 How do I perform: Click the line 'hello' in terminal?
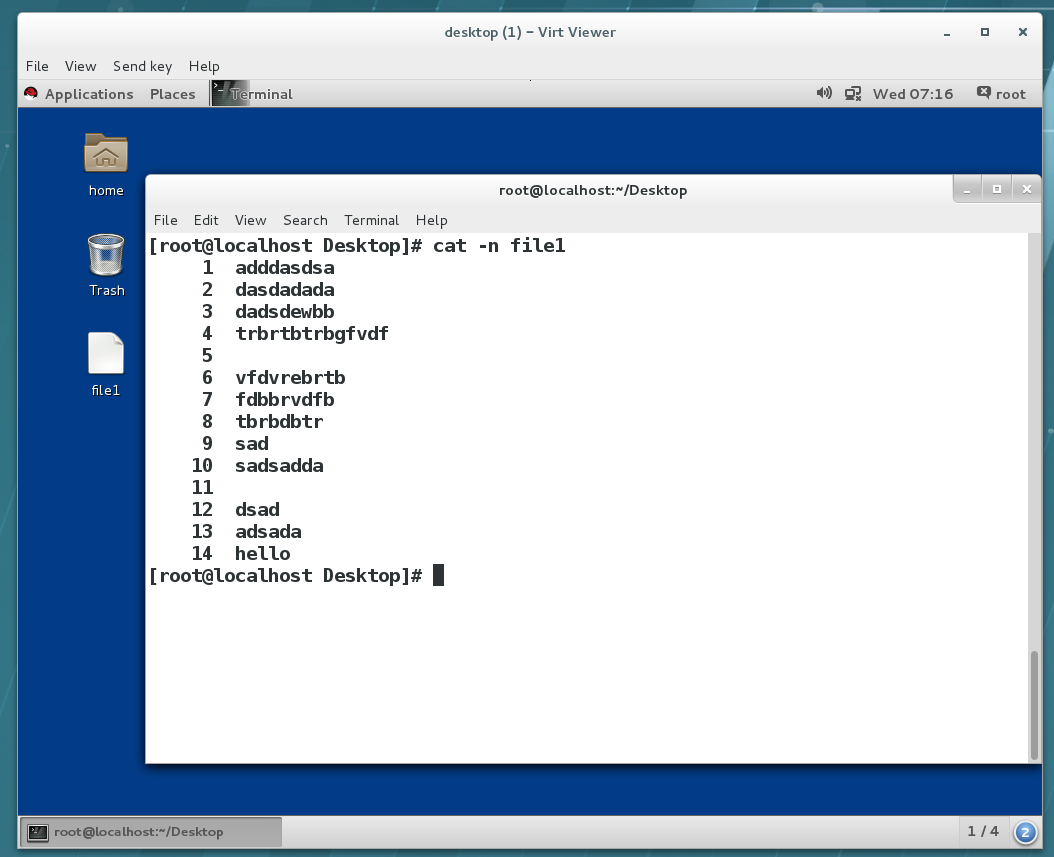[263, 554]
